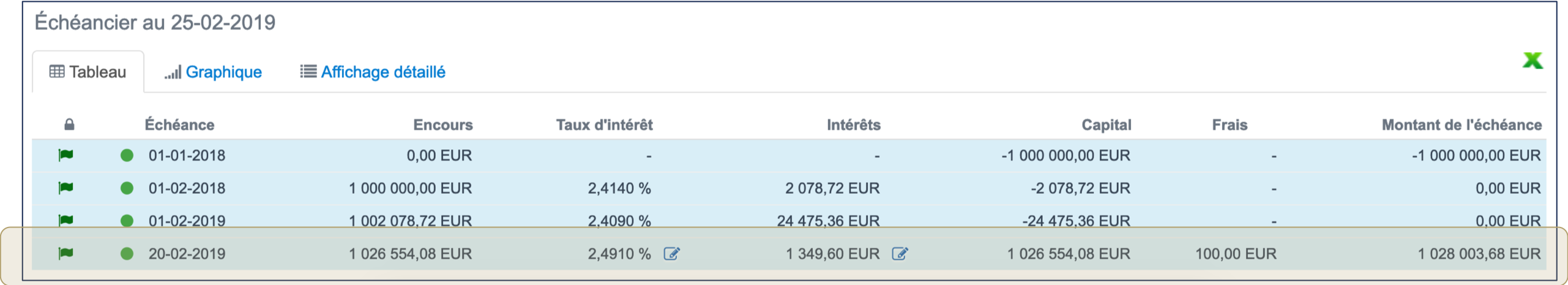
Task: Click green status dot for 20-02-2019
Action: 127,254
